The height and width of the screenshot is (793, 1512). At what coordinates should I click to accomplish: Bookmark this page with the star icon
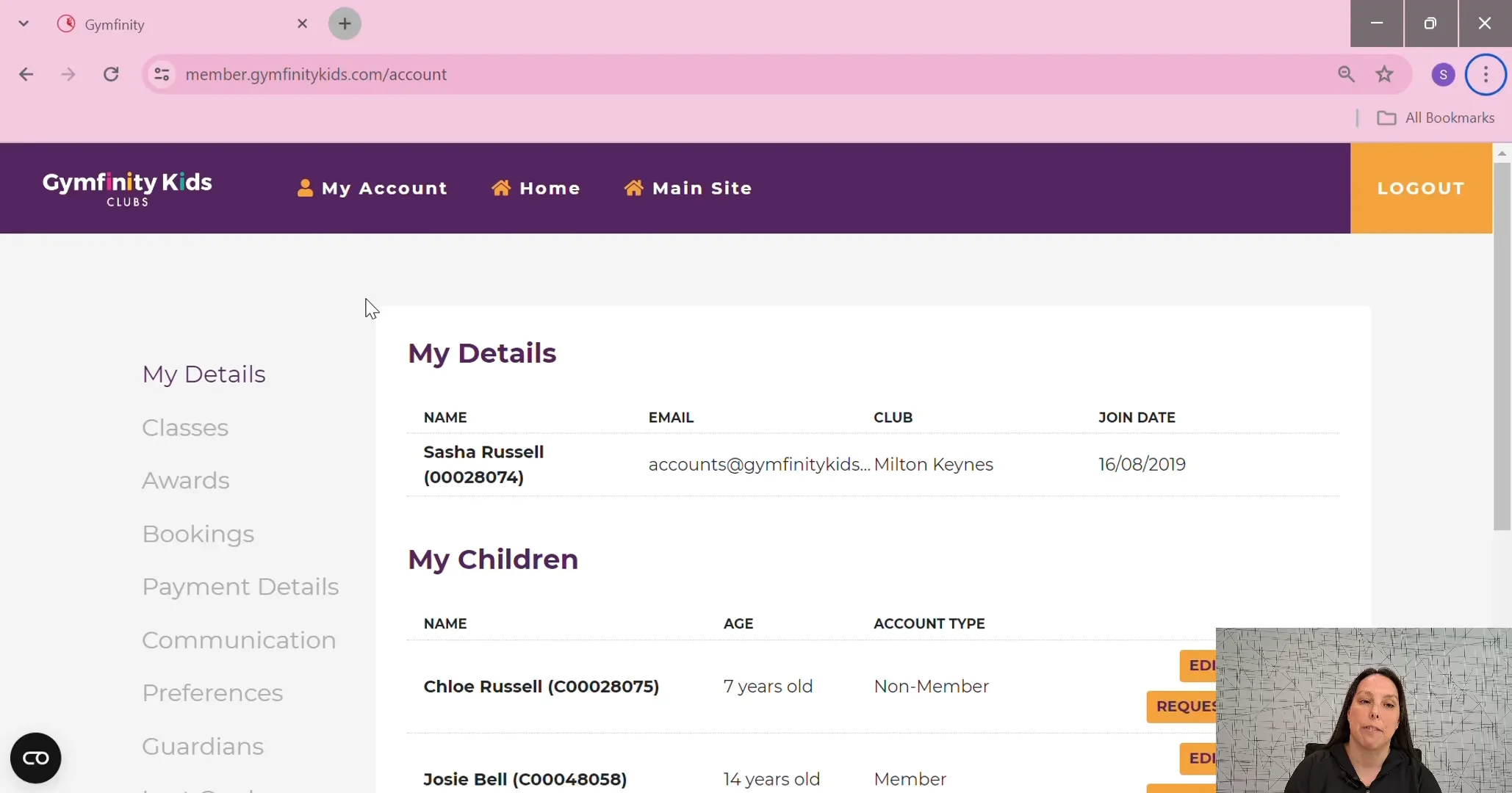point(1385,74)
